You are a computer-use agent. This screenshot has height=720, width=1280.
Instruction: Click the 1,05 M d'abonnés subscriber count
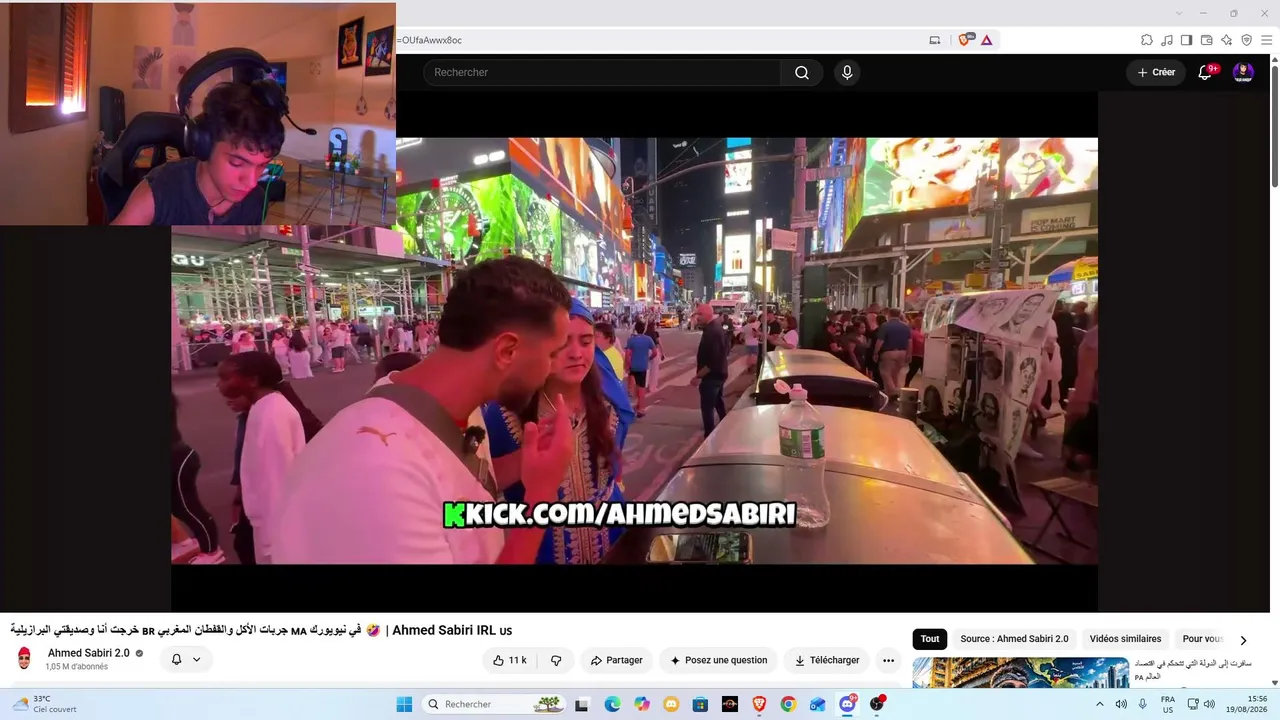point(77,667)
